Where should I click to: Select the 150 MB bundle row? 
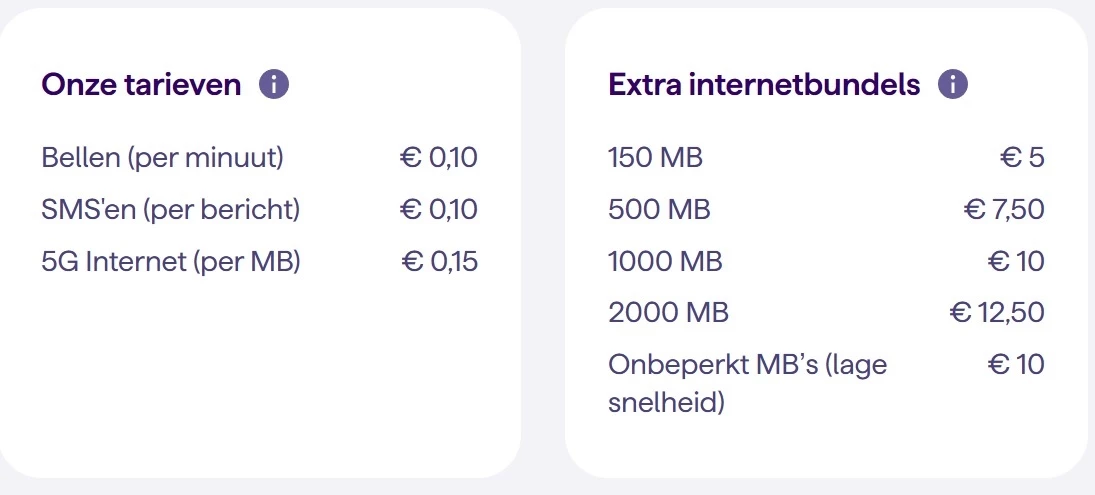826,158
